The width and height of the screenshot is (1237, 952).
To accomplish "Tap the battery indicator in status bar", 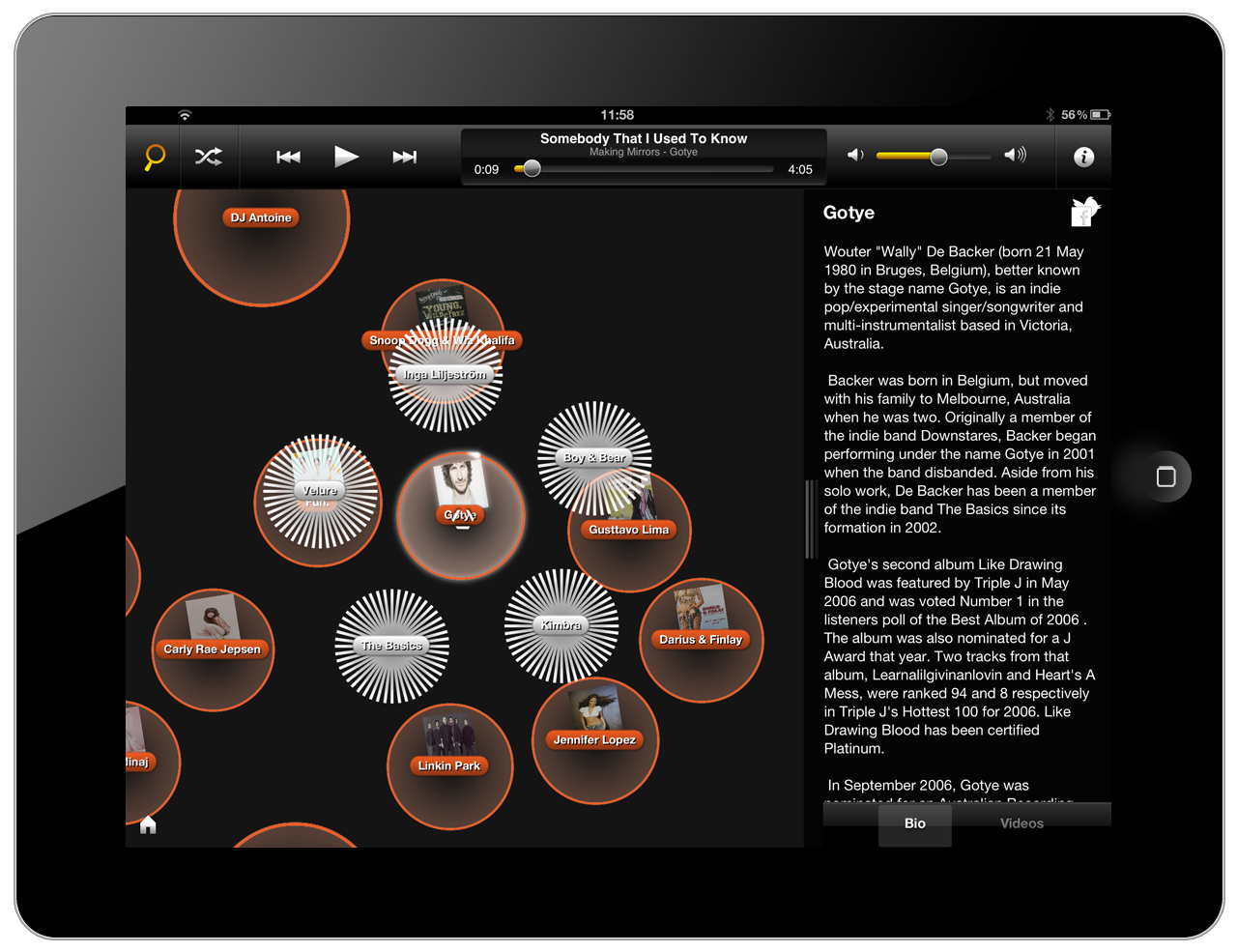I will tap(1101, 115).
